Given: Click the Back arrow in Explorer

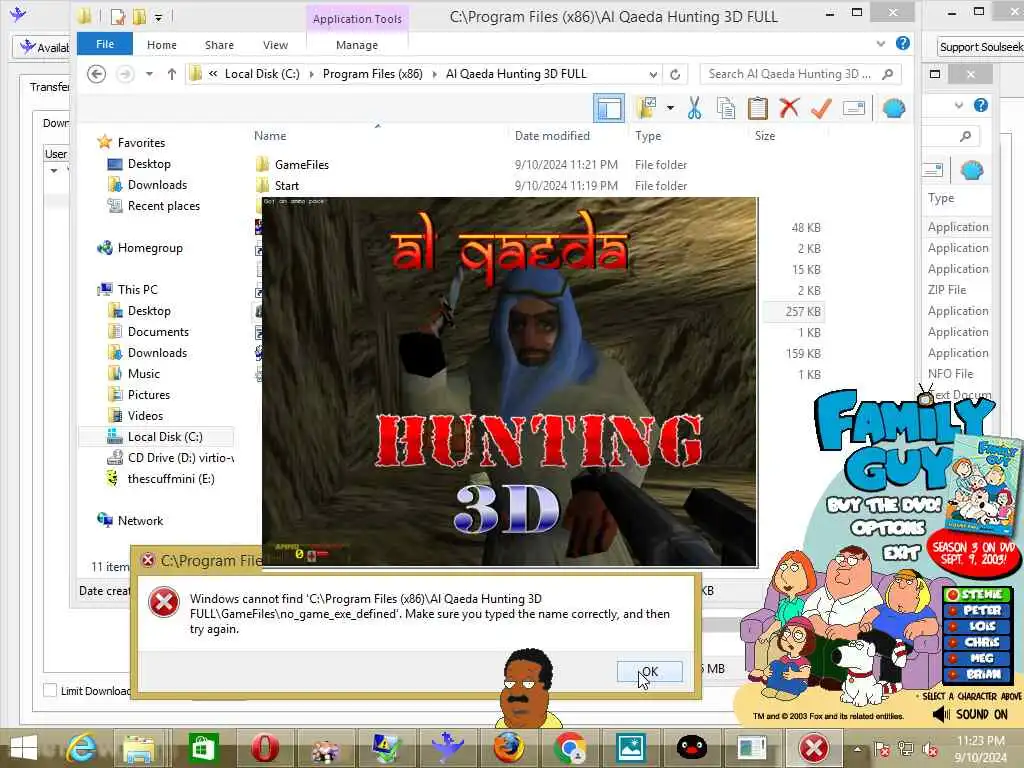Looking at the screenshot, I should (x=96, y=74).
